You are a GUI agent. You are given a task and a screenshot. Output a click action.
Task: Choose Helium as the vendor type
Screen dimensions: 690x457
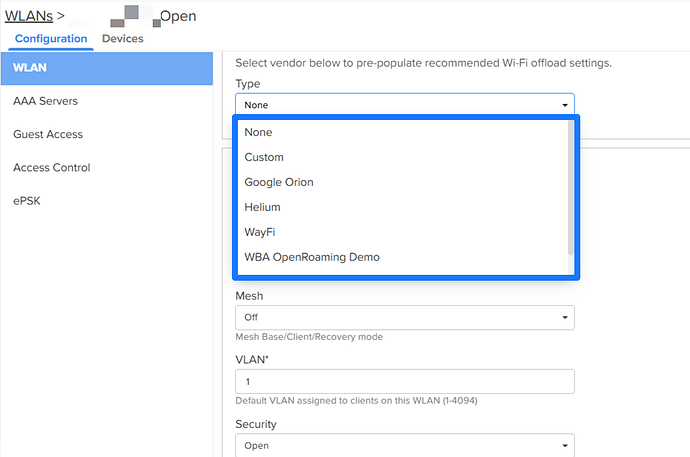click(262, 207)
